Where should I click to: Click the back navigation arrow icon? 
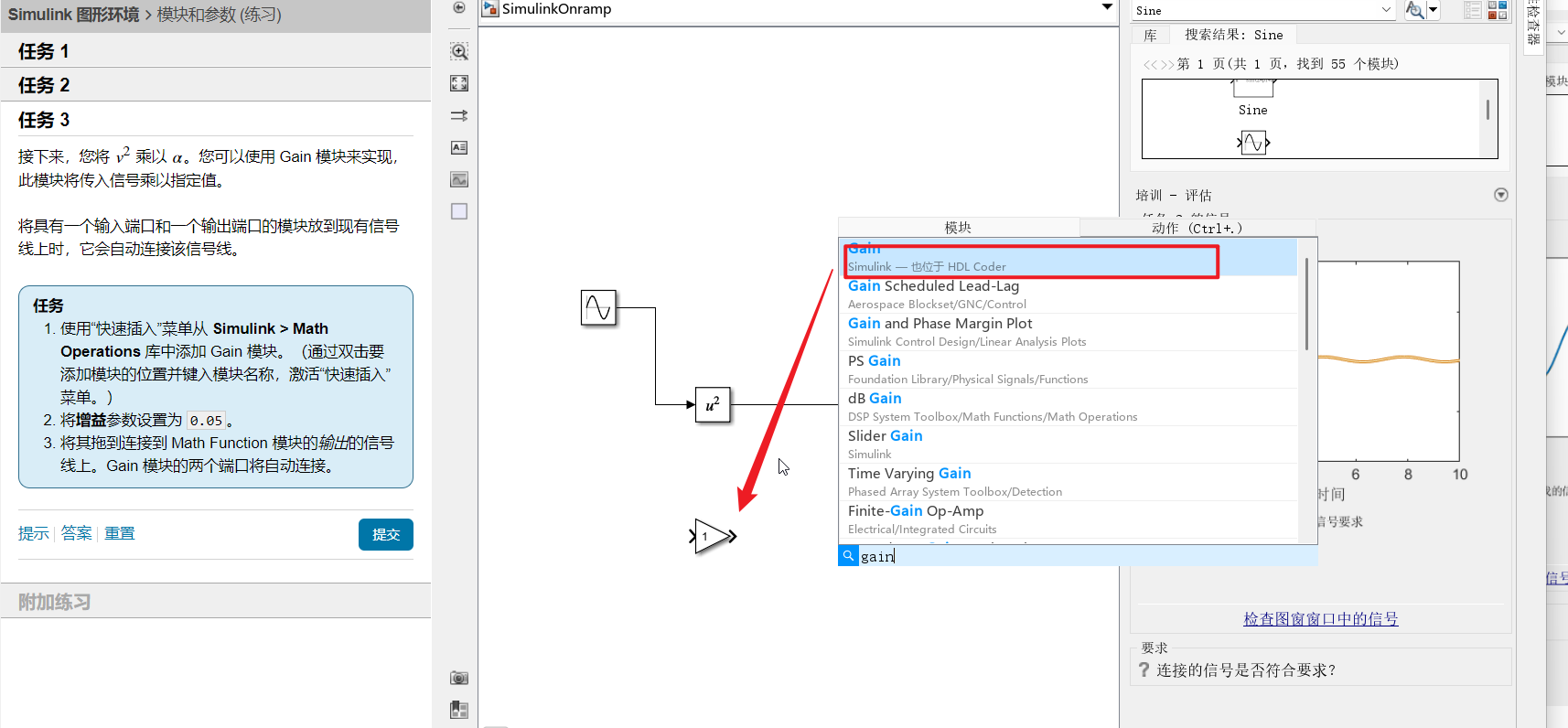coord(459,7)
